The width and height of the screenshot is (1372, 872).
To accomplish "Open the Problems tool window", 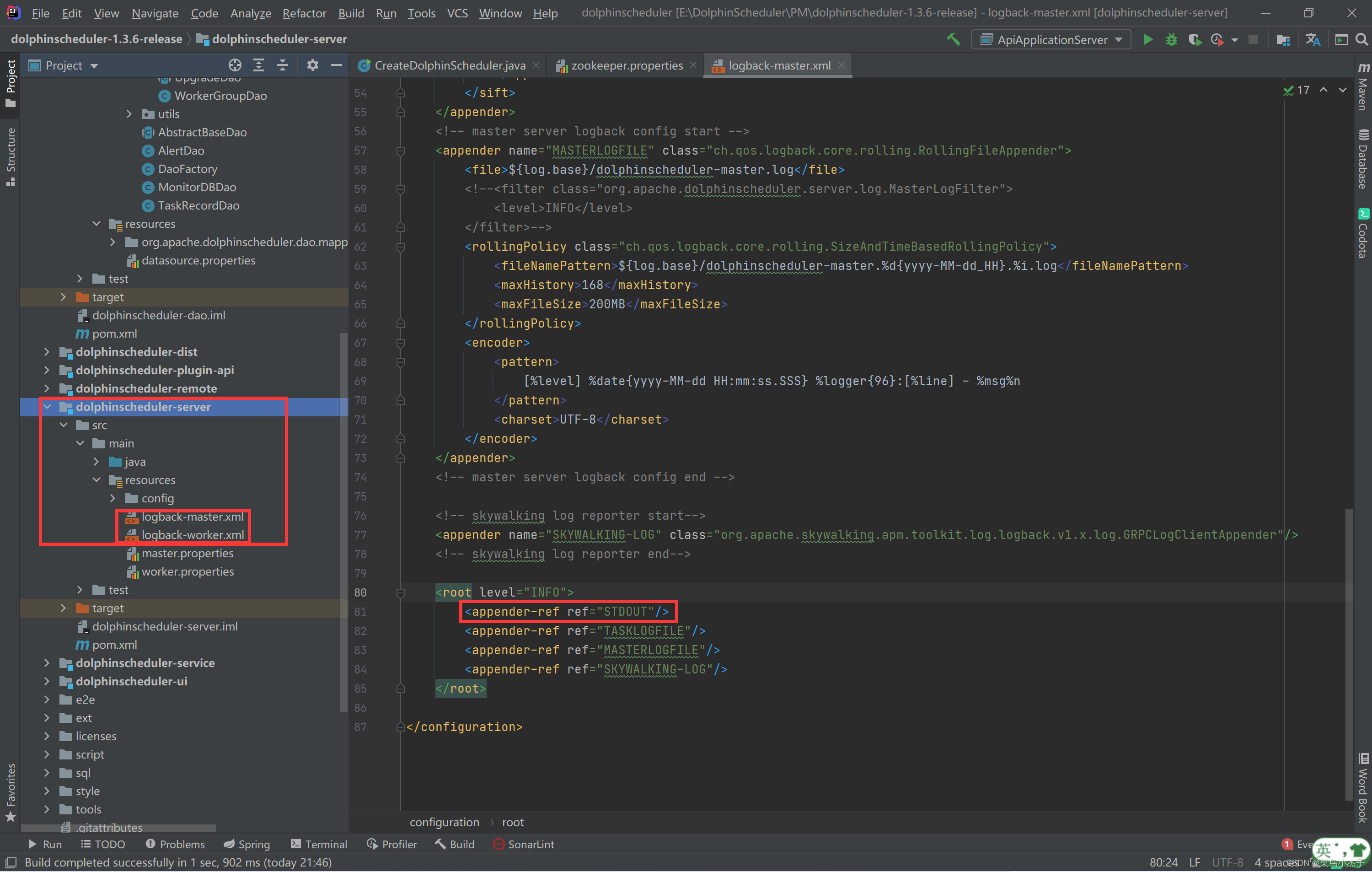I will tap(176, 844).
